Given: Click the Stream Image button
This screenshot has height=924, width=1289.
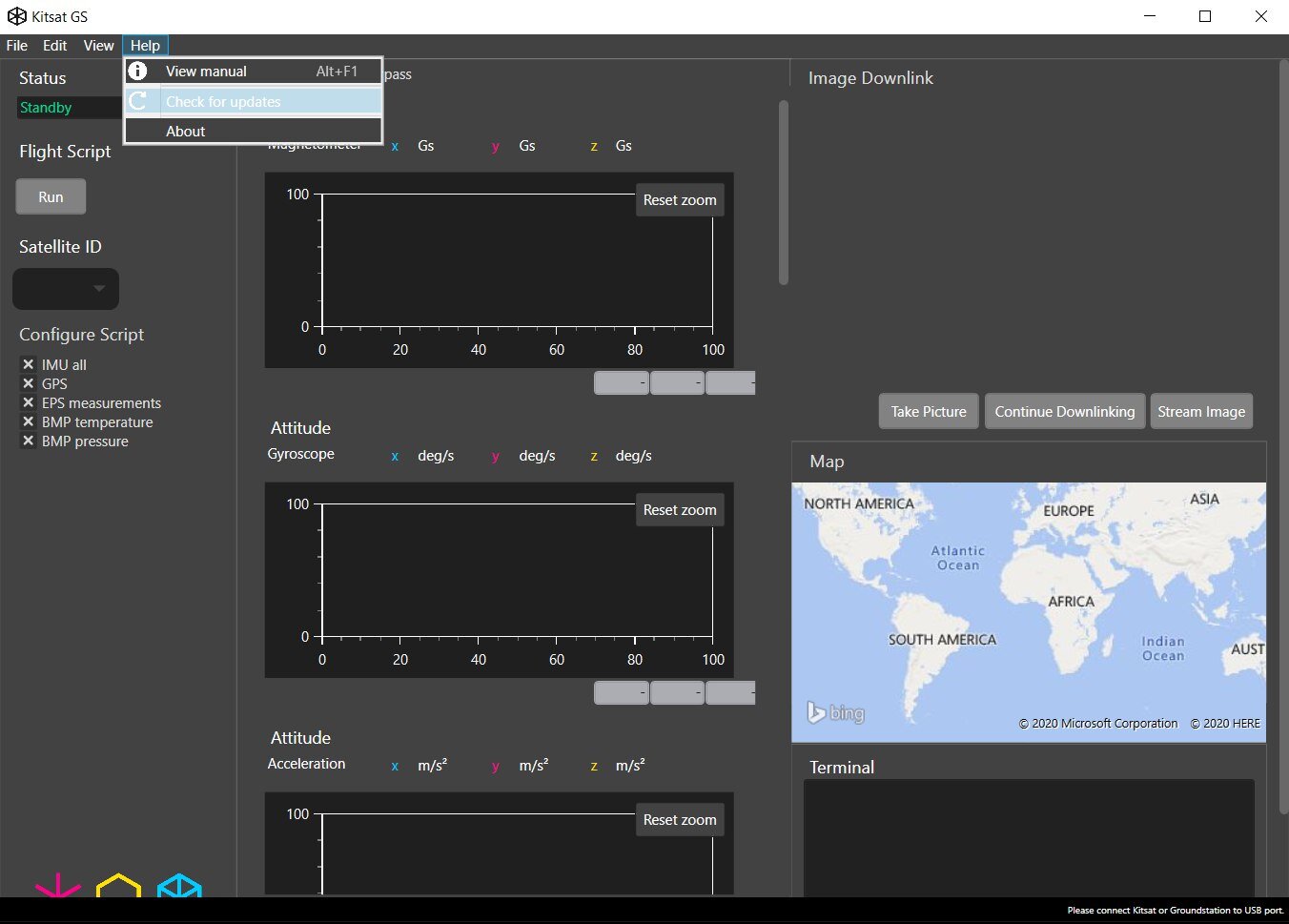Looking at the screenshot, I should [1200, 412].
